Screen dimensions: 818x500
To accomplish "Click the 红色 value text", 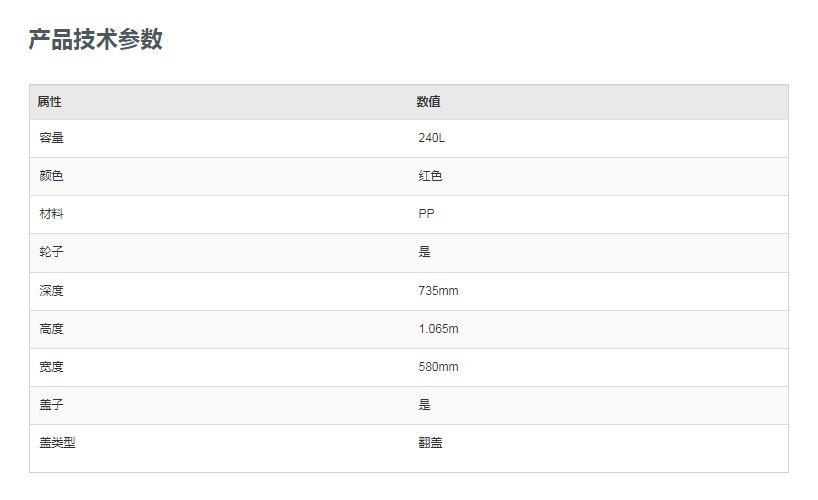I will [430, 176].
